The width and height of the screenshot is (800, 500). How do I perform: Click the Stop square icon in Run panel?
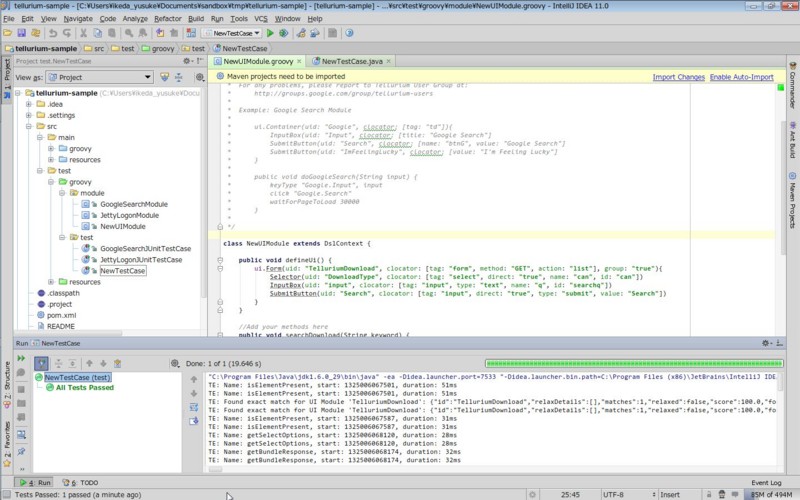pos(21,389)
